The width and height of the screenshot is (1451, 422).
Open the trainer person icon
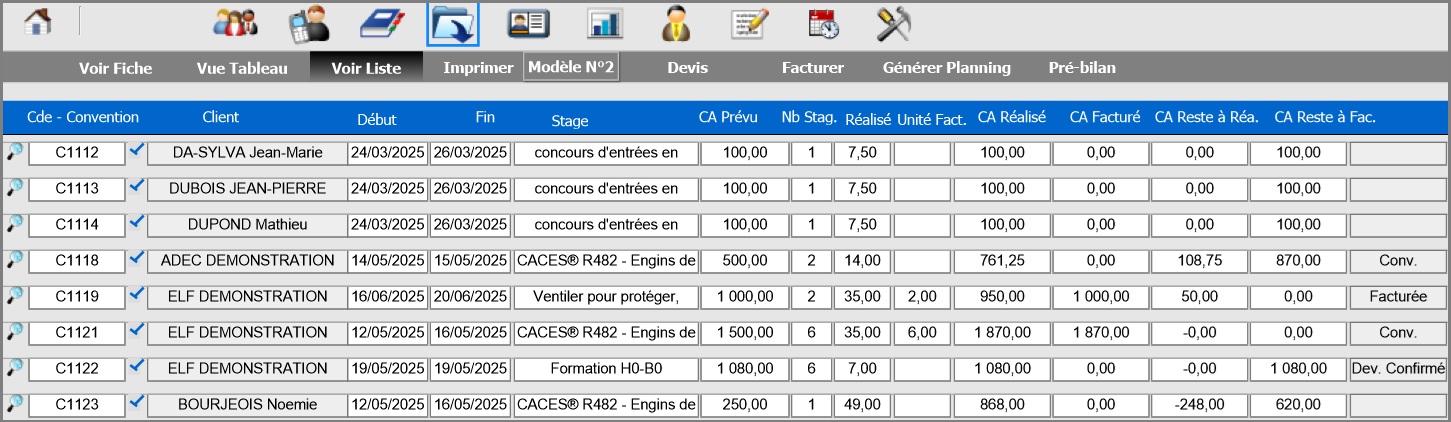click(x=677, y=24)
